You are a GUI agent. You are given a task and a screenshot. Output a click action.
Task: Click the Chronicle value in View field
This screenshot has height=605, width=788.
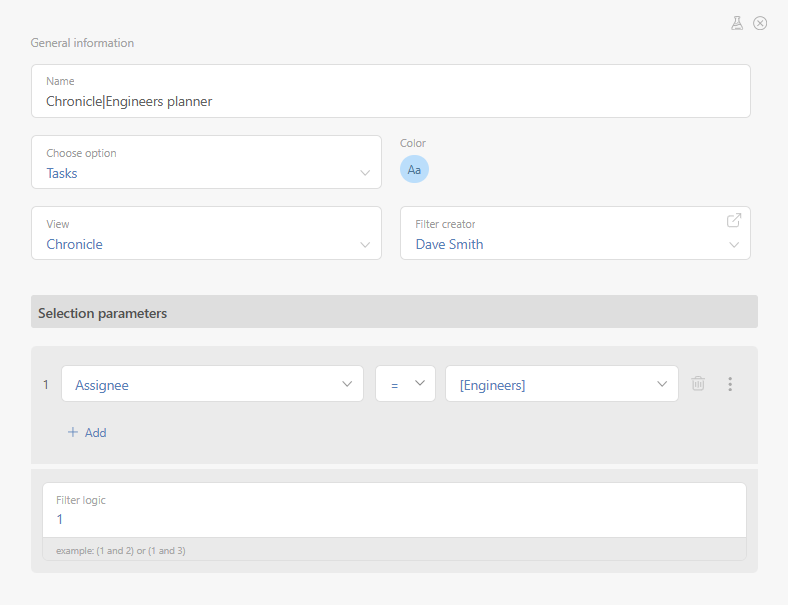[75, 244]
